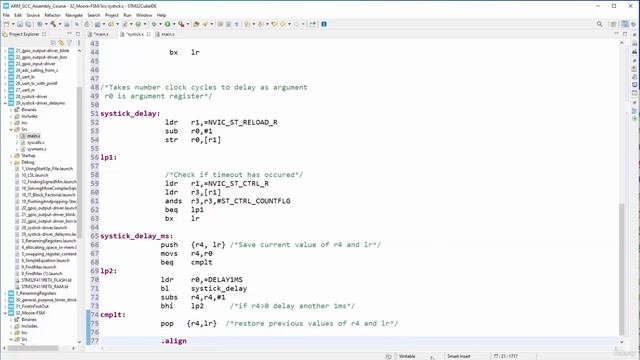Viewport: 640px width, 360px height.
Task: Expand the 21_gpio_output-driver_blink project
Action: click(5, 51)
